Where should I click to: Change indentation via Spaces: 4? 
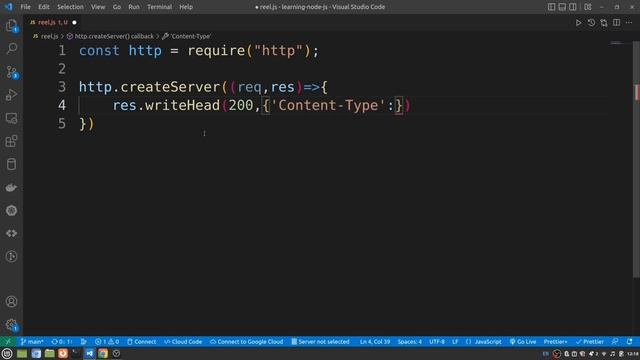[409, 342]
